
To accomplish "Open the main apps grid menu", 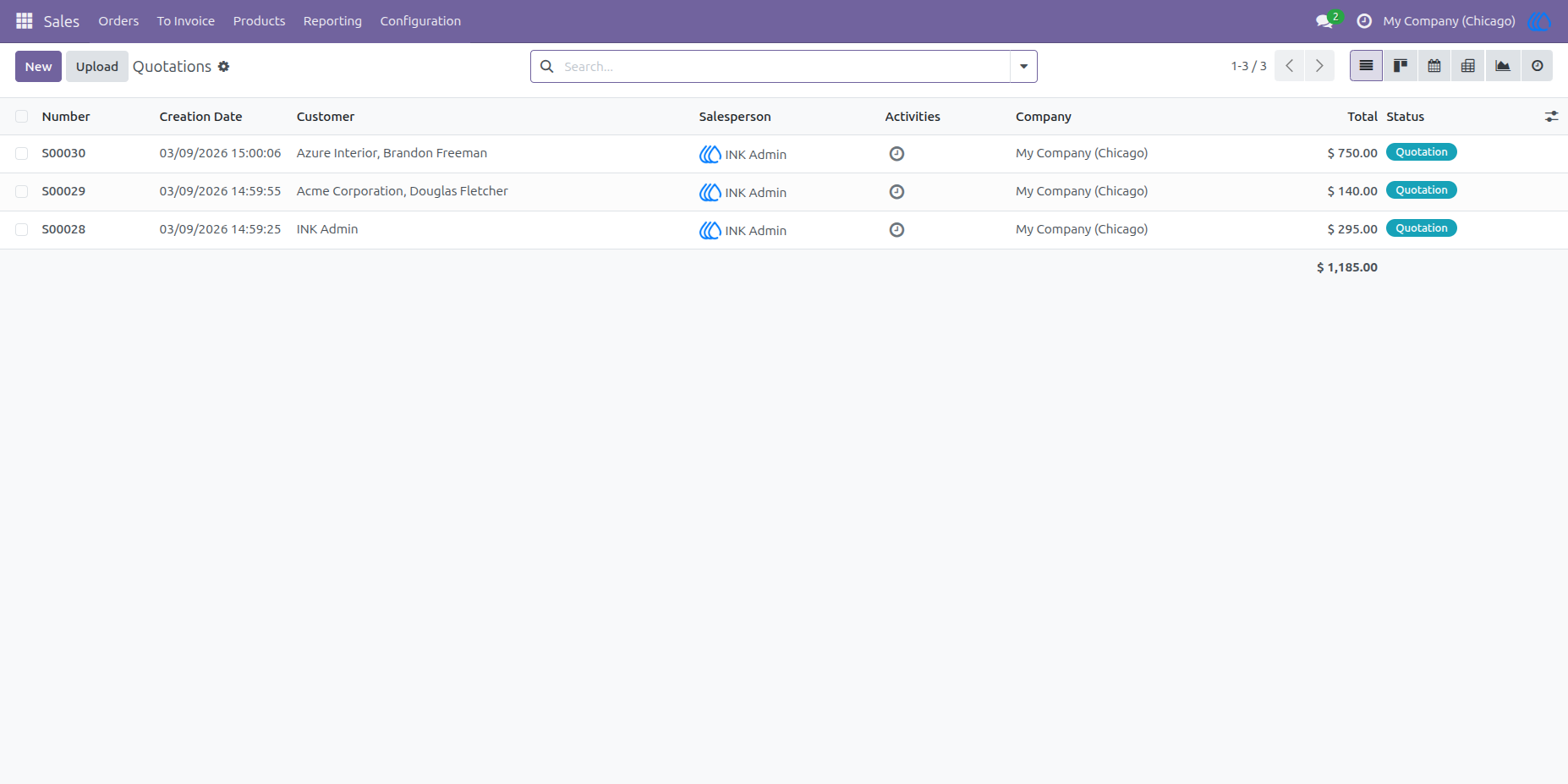I will click(25, 21).
